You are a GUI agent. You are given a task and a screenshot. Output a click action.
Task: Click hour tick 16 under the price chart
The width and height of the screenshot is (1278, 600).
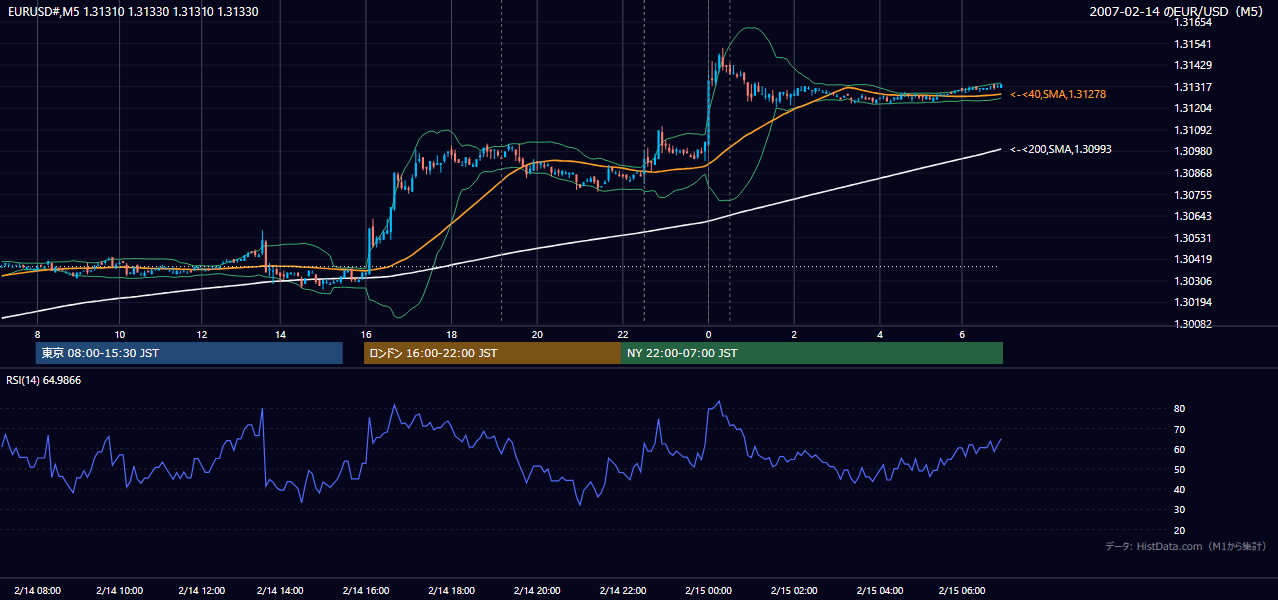366,334
